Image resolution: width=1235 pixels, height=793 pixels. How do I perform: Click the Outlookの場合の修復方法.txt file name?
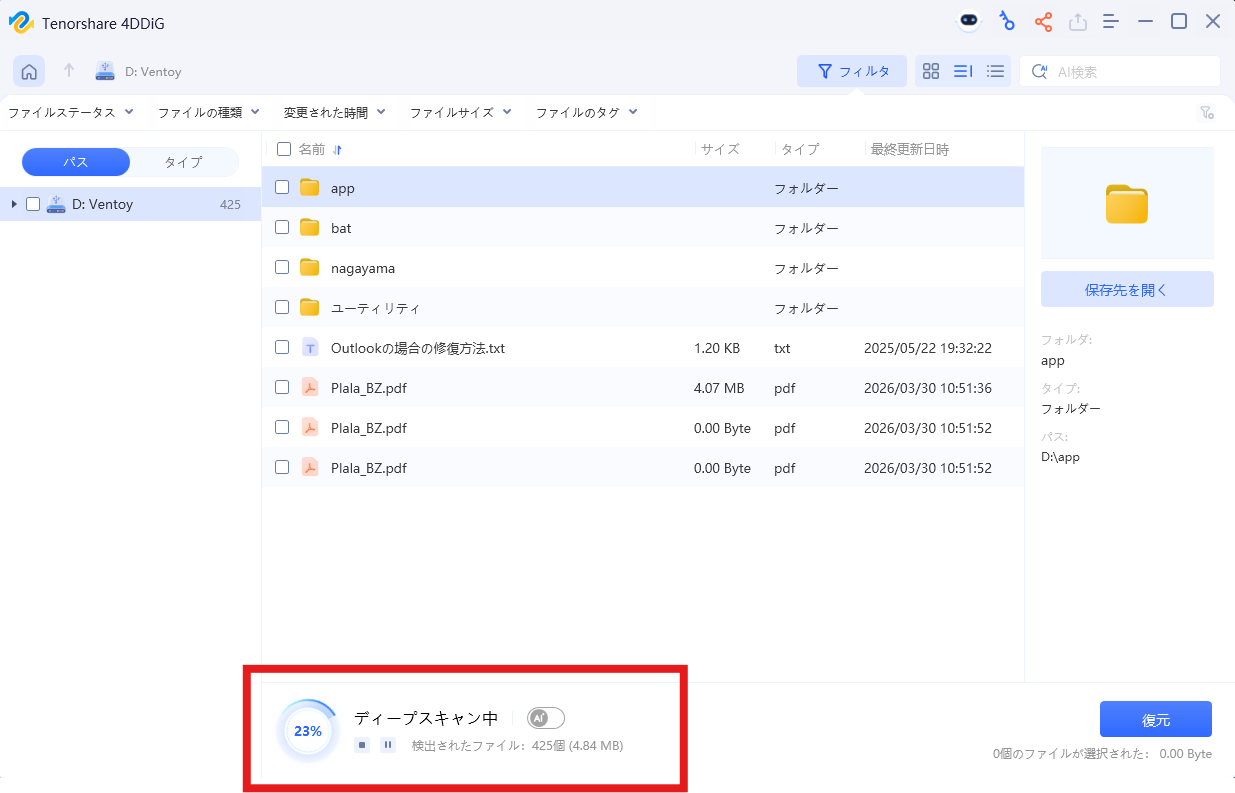[418, 348]
